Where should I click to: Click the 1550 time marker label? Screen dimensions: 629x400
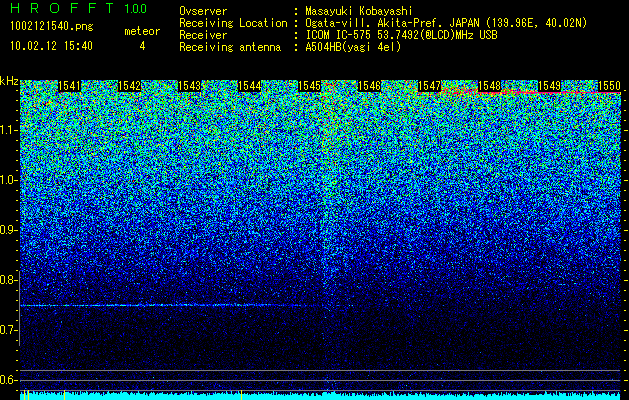point(609,86)
